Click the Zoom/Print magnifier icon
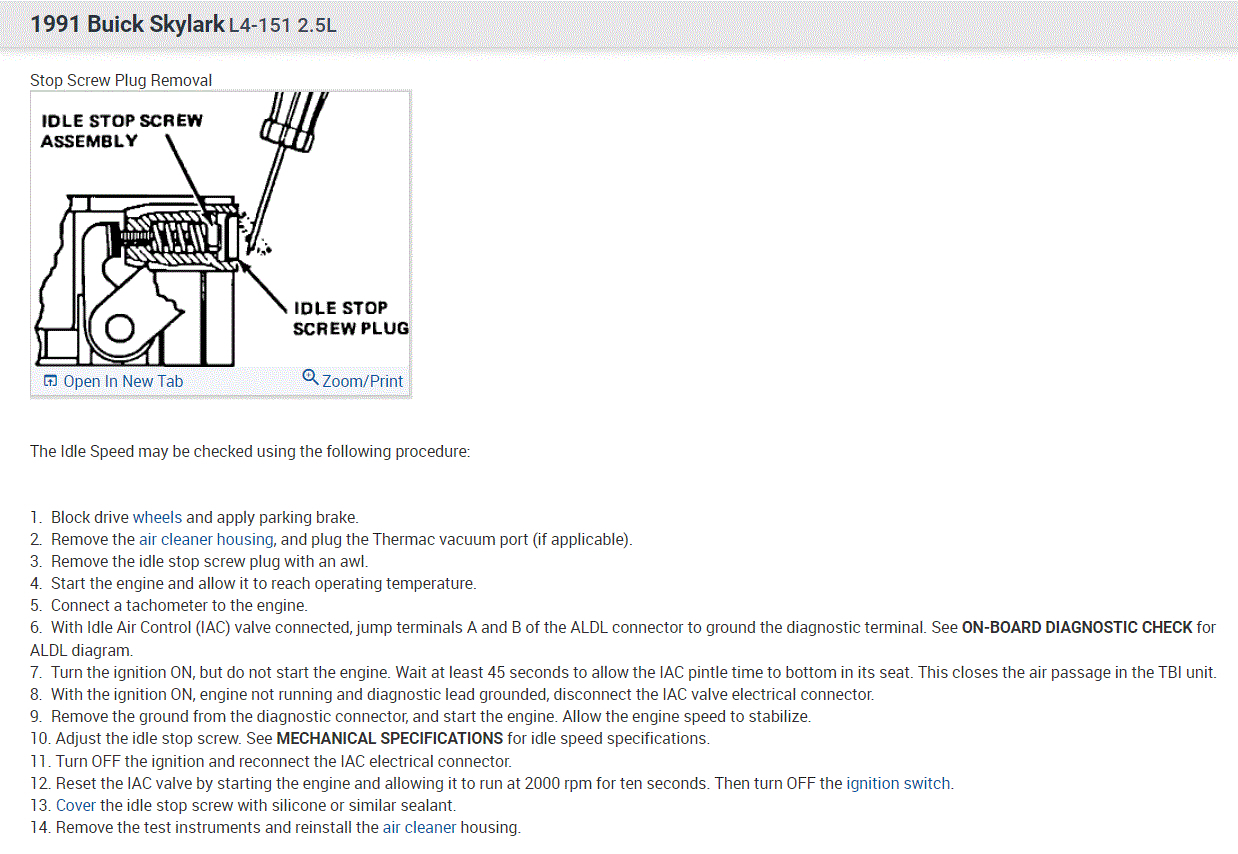The width and height of the screenshot is (1238, 854). pyautogui.click(x=310, y=377)
